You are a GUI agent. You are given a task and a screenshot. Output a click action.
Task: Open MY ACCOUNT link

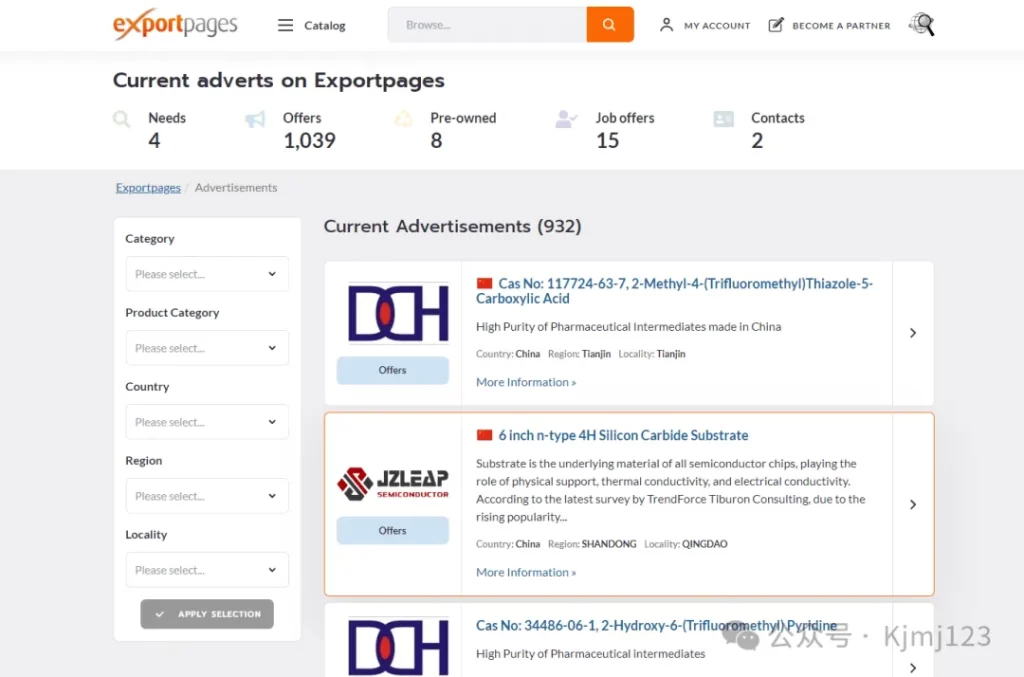717,25
